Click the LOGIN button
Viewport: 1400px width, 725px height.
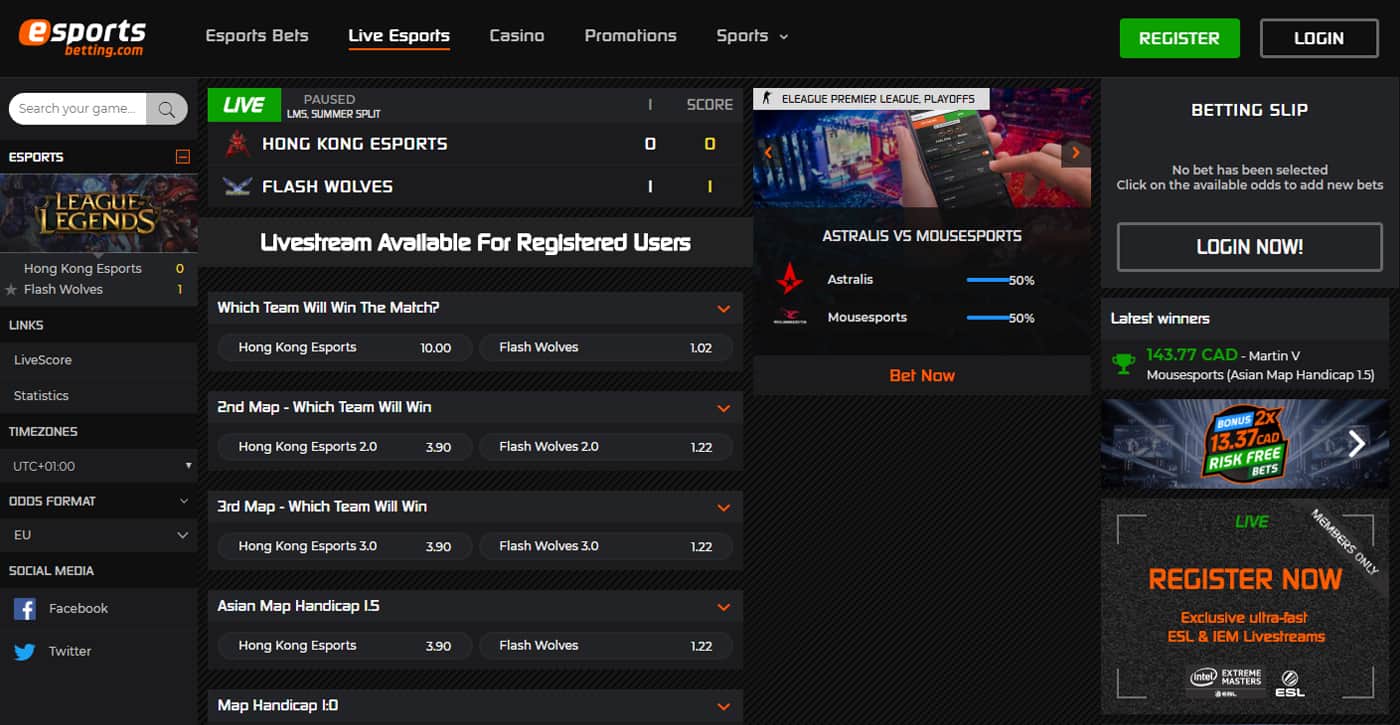[x=1319, y=38]
